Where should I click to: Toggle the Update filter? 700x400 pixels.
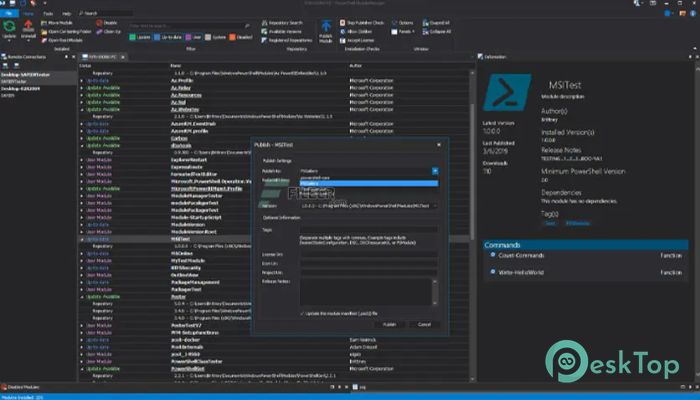(x=140, y=38)
